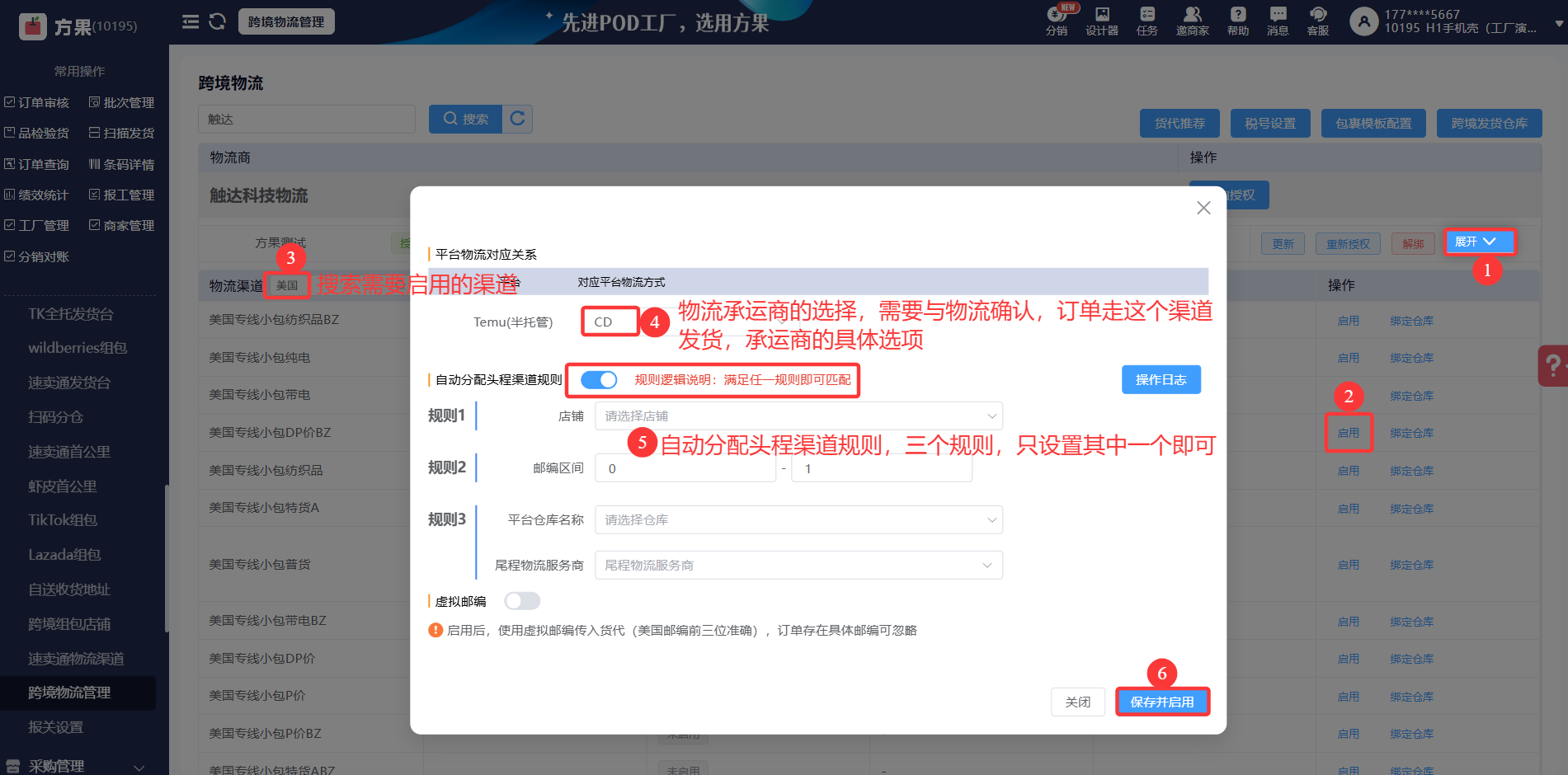Click the 报工管理 shortcut icon
Screen dimensions: 1568x775
coord(94,195)
